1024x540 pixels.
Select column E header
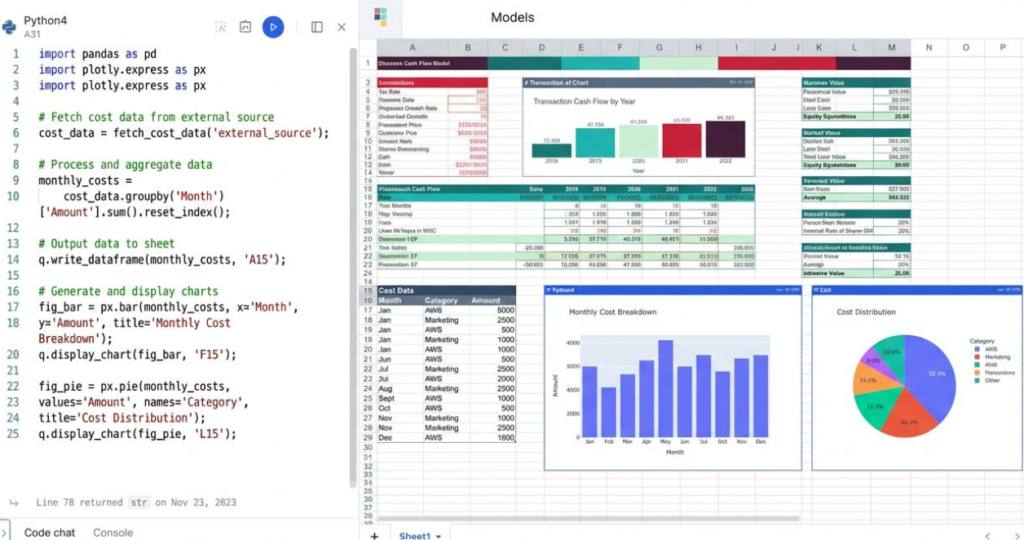pyautogui.click(x=581, y=47)
